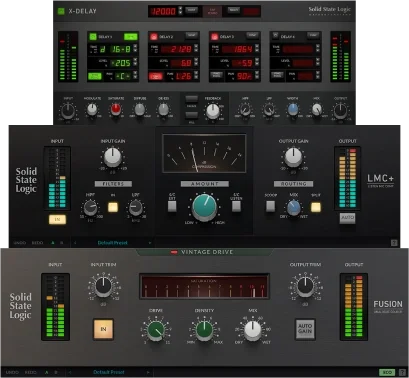Click Vintage Drive ECO button

point(387,372)
